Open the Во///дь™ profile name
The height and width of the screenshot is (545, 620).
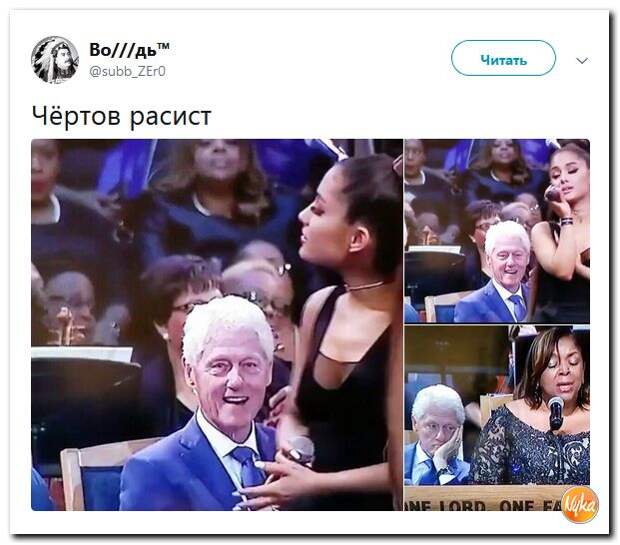[130, 49]
